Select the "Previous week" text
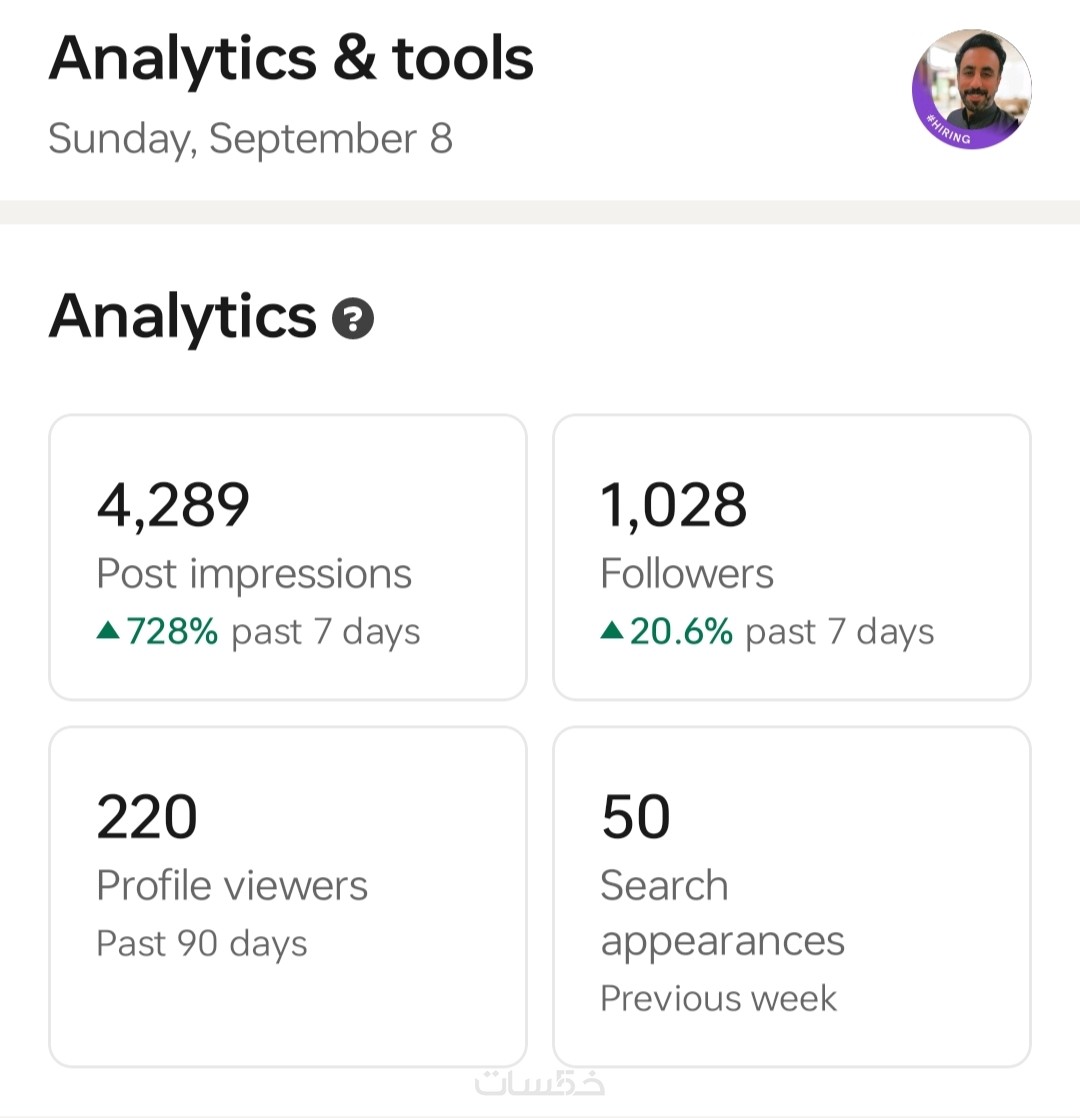1080x1118 pixels. 718,998
